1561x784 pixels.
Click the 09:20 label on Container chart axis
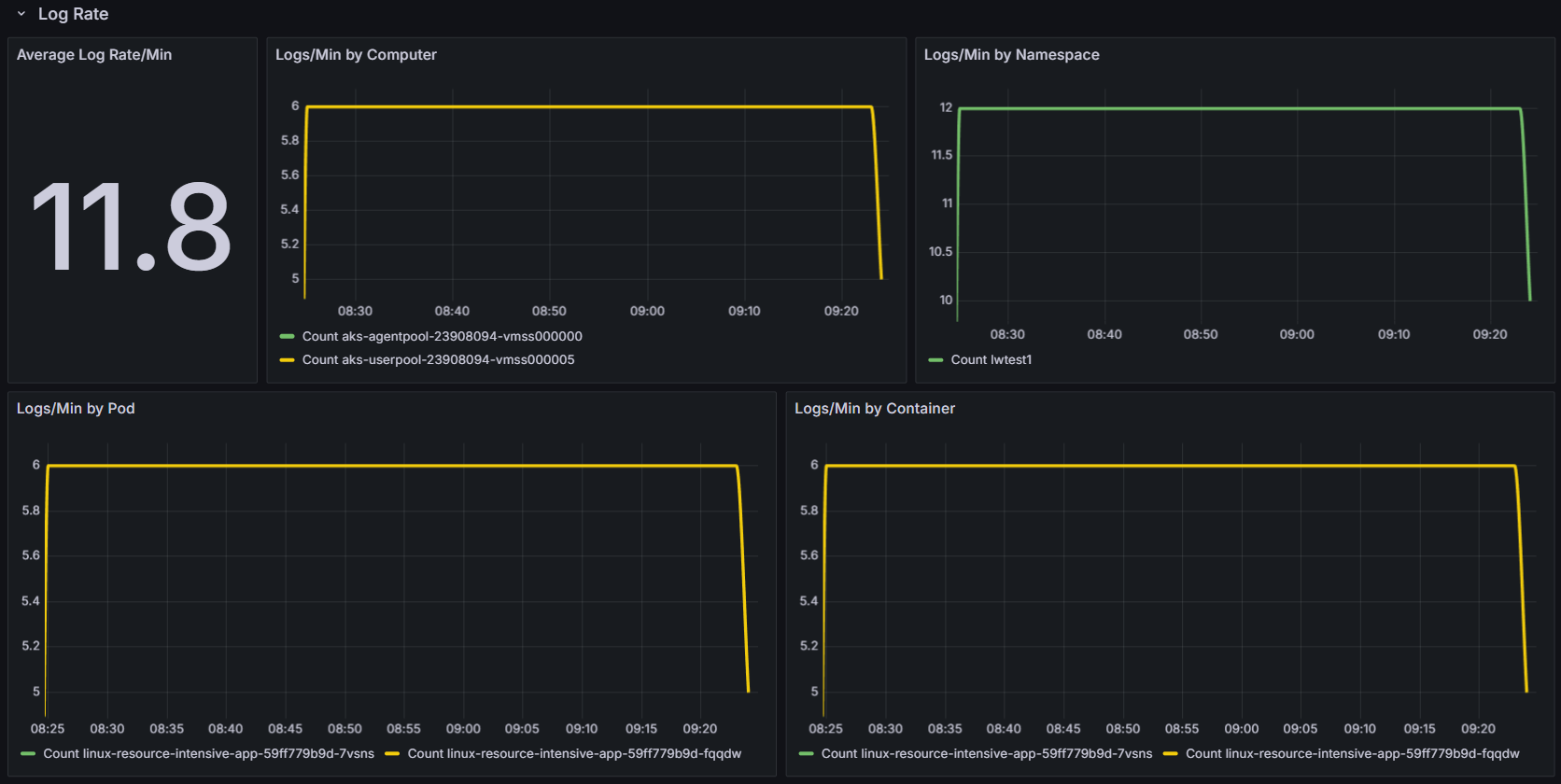[1478, 728]
